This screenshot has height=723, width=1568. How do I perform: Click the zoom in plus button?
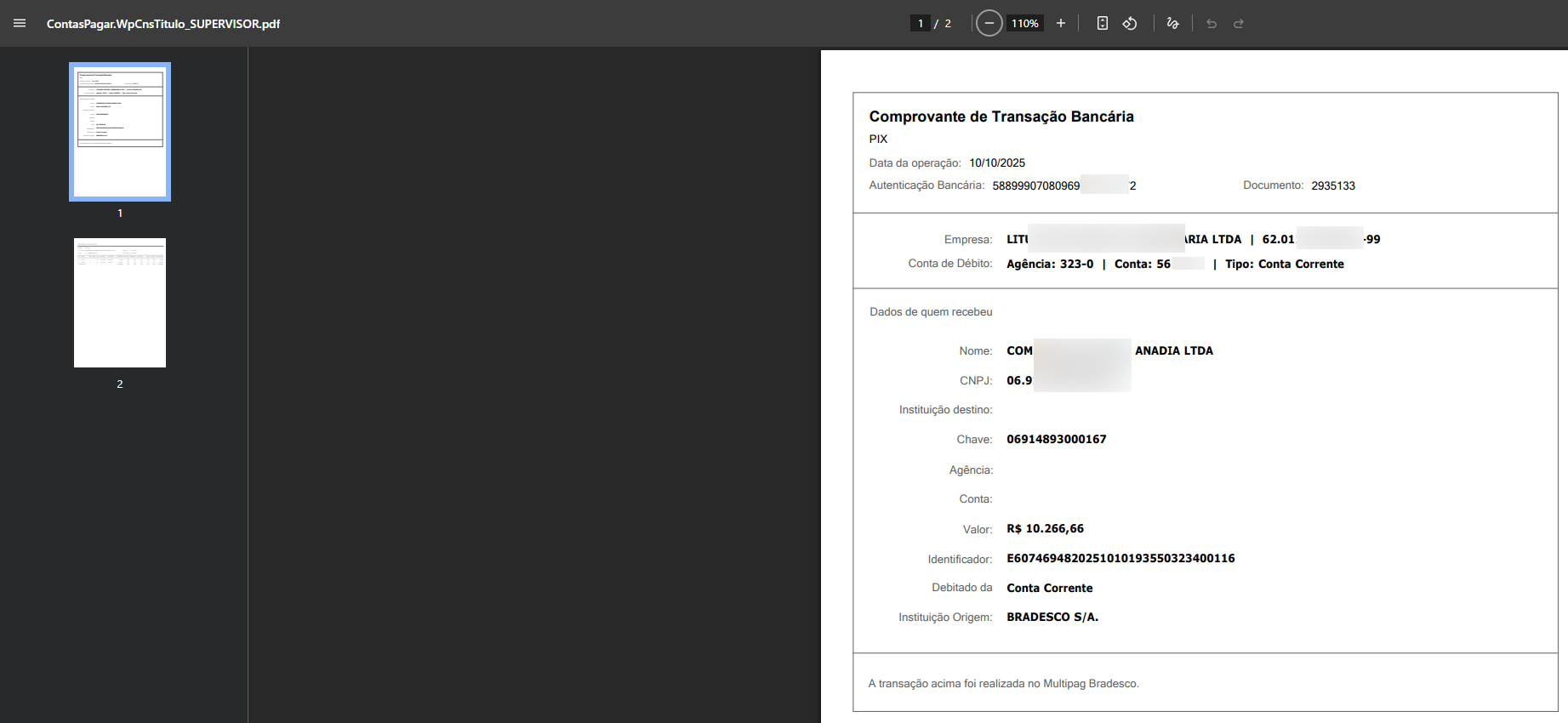1061,23
